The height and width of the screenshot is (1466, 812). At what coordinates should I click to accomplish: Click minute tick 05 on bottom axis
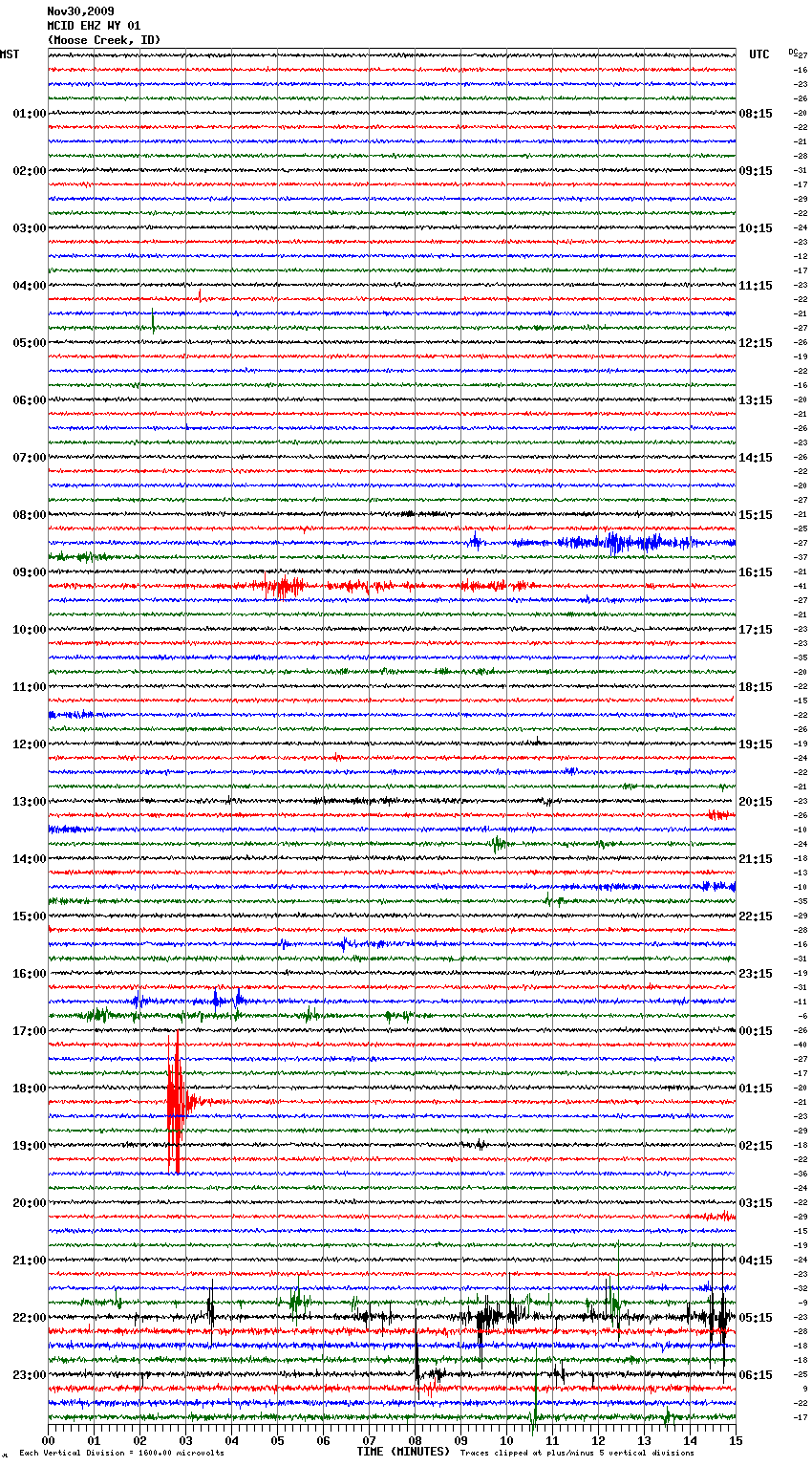pos(278,1440)
